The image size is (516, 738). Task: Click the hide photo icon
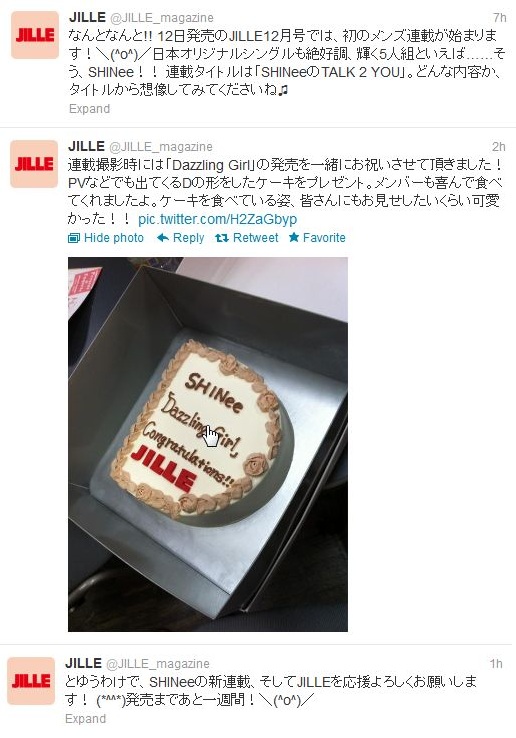point(74,238)
